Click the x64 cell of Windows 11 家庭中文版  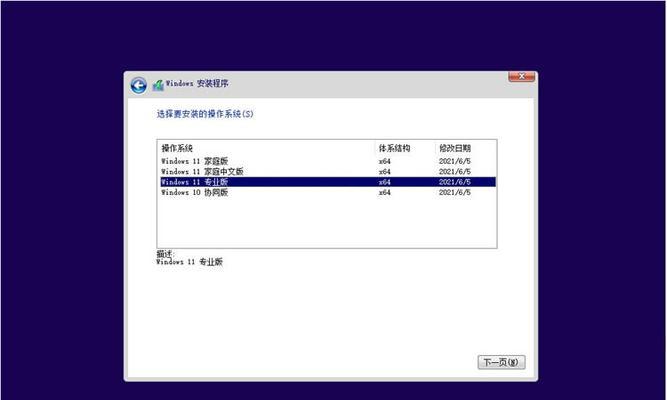(x=385, y=171)
